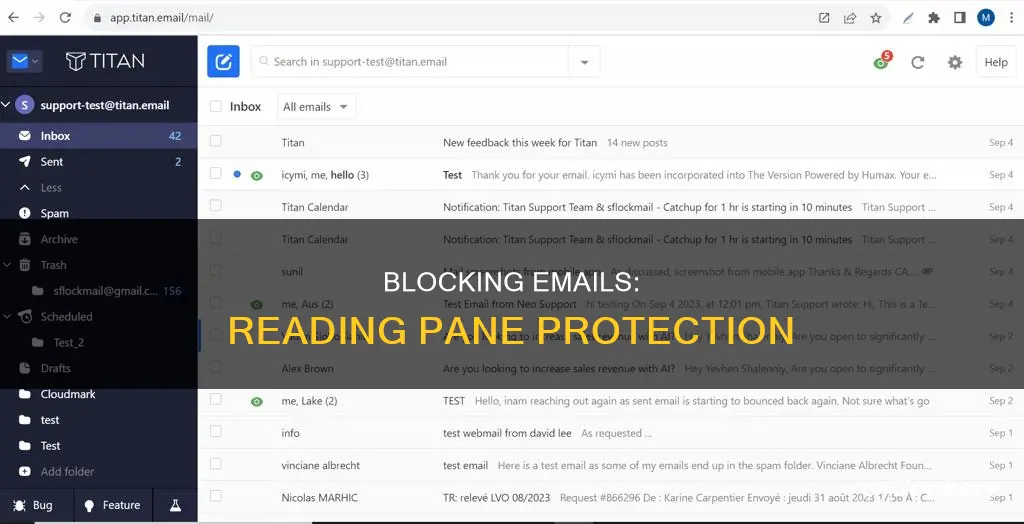Viewport: 1024px width, 524px height.
Task: Click the Cloudmark folder icon
Action: 25,394
